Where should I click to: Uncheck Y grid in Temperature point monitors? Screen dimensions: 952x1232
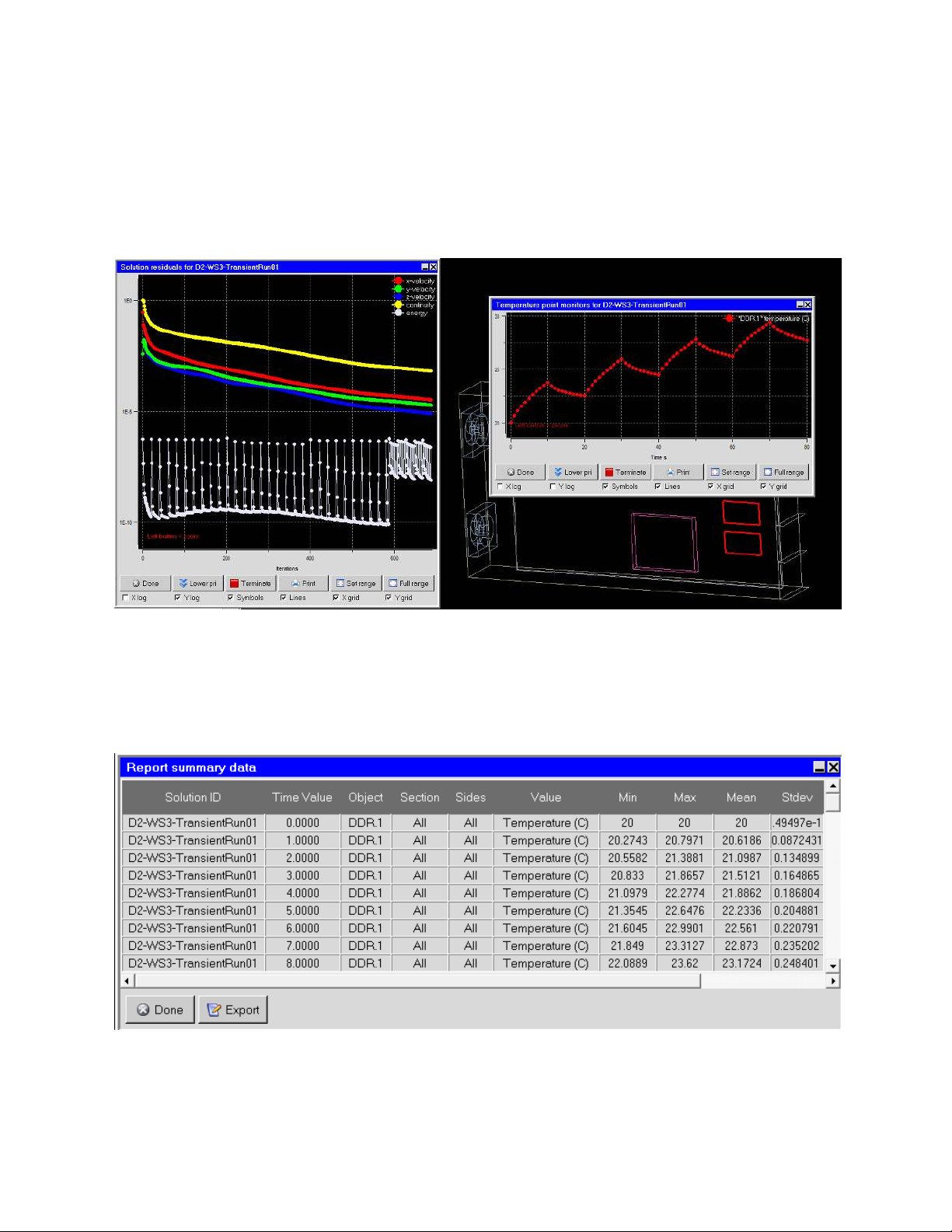763,487
